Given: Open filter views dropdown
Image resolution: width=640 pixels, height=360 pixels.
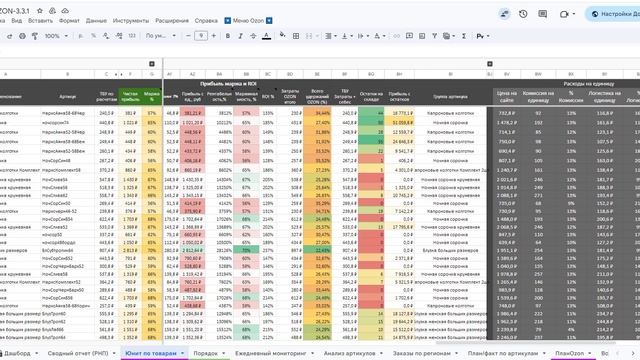Looking at the screenshot, I should tap(449, 36).
